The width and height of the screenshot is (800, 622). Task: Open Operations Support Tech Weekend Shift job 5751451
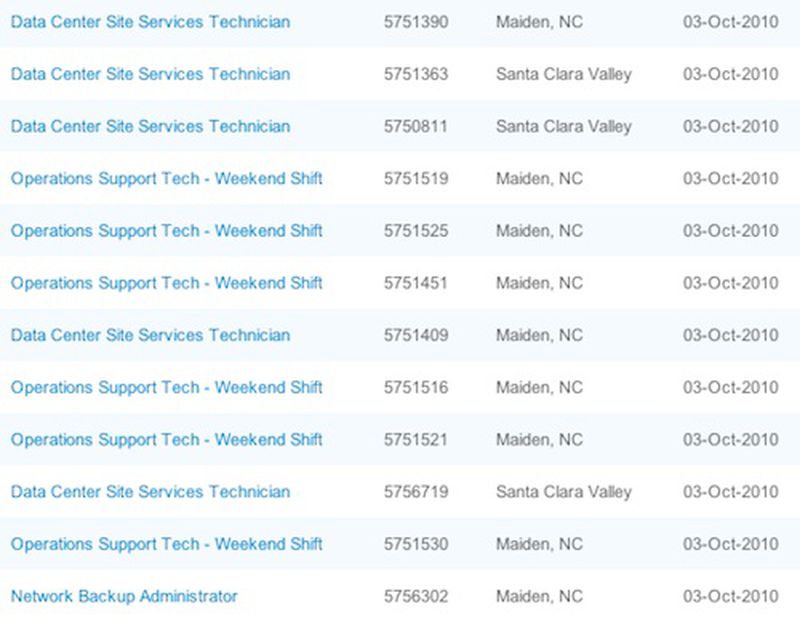pos(166,283)
